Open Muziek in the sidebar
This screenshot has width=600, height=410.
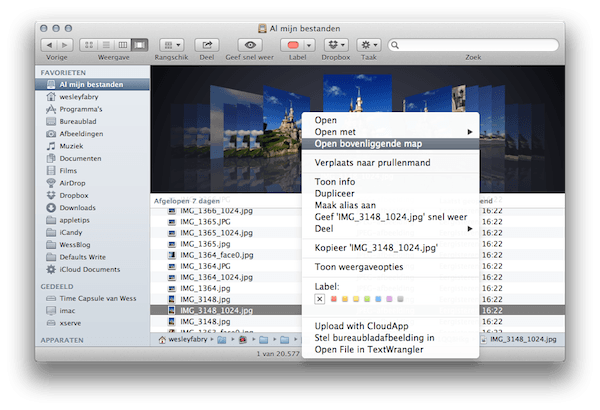tap(92, 146)
